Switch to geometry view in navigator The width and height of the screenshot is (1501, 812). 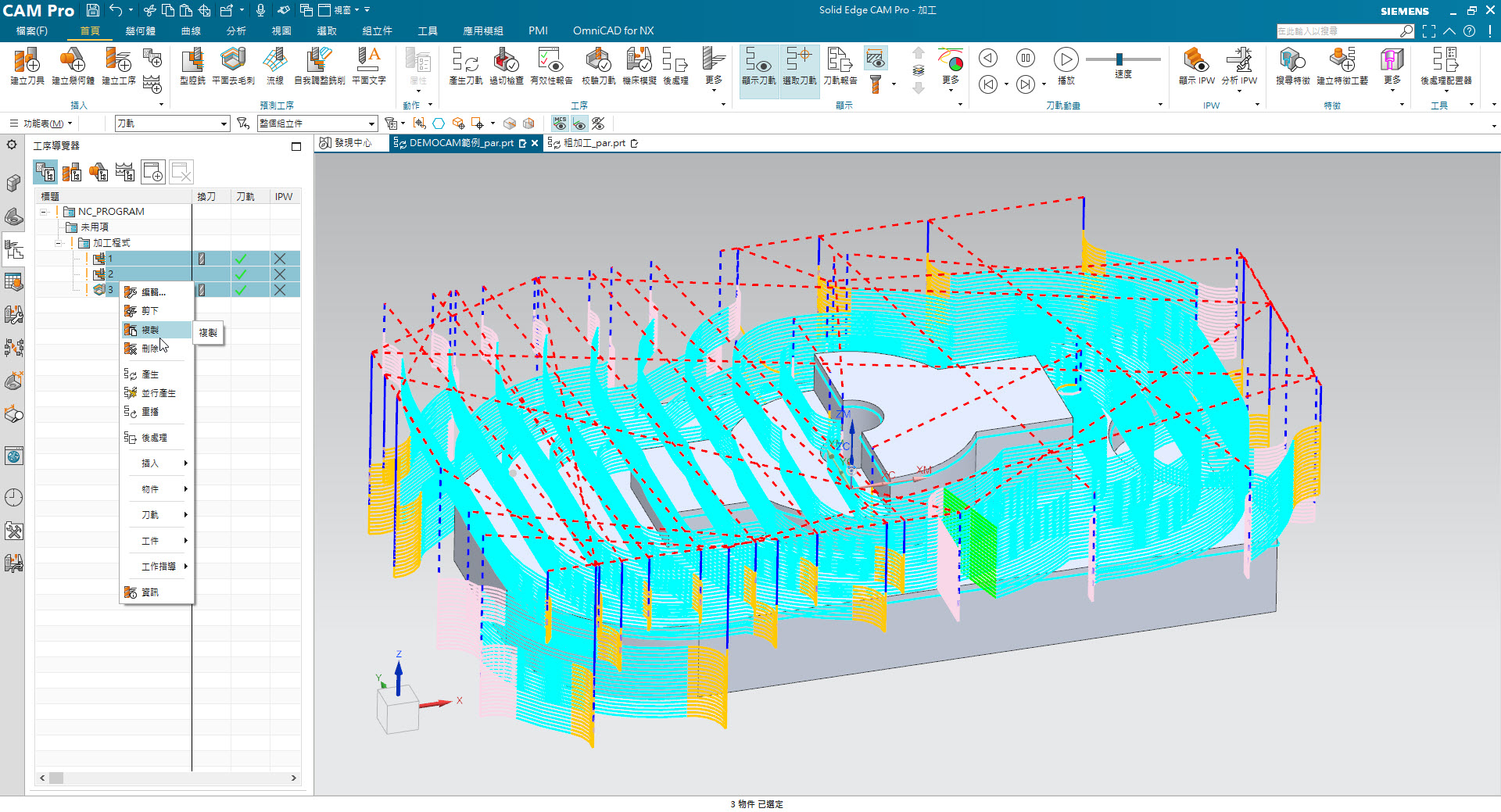[x=99, y=172]
